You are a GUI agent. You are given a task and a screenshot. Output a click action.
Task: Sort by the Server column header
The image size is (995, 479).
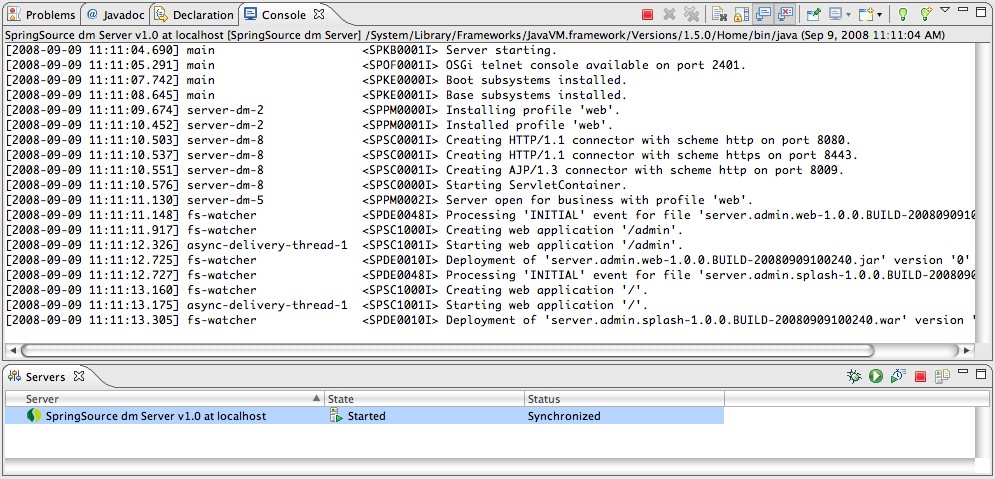tap(165, 399)
